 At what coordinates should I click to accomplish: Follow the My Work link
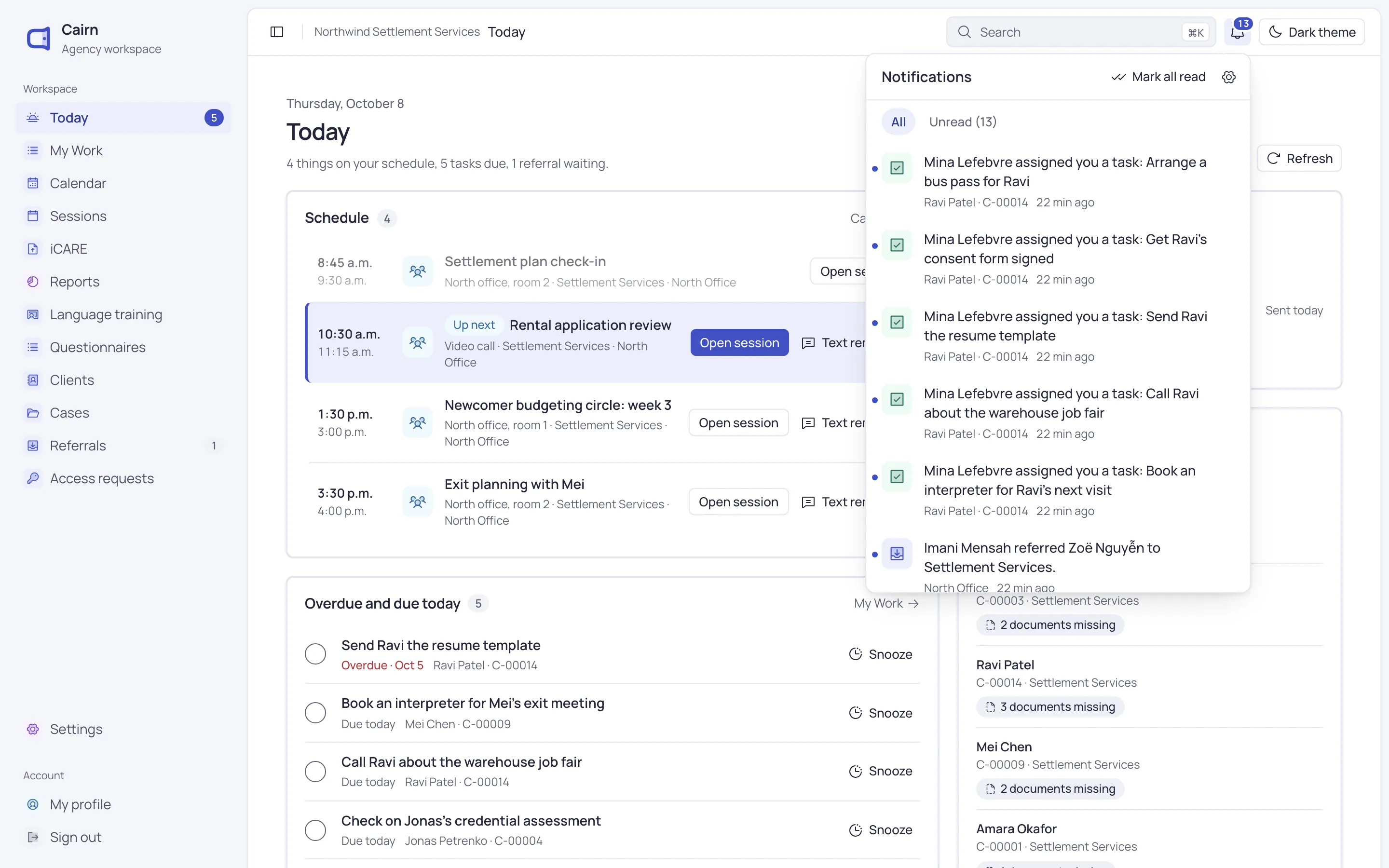[887, 603]
